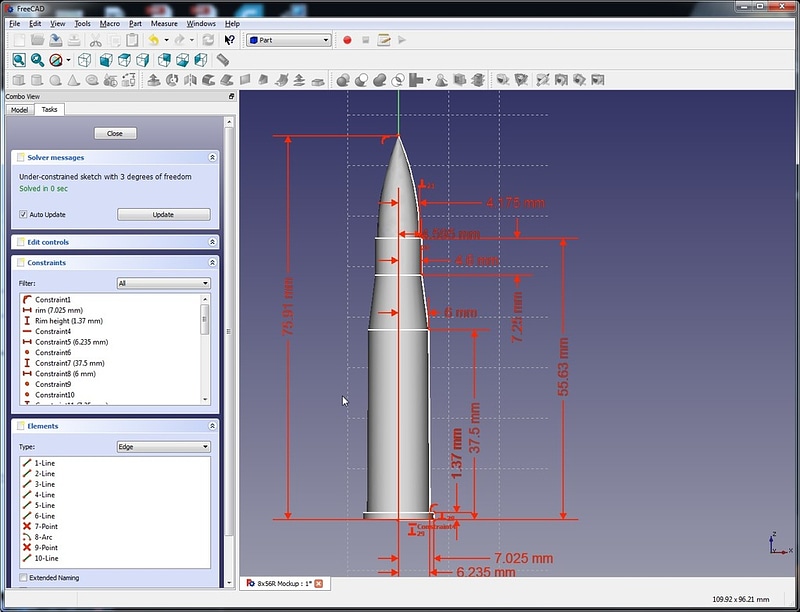The image size is (800, 612).
Task: Set the Left view cube icon
Action: 201,60
